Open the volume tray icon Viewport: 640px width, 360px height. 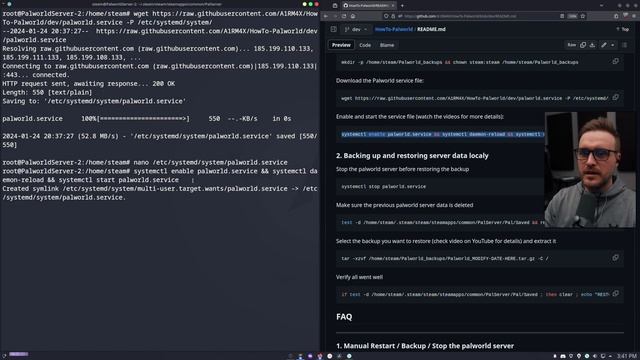point(595,356)
